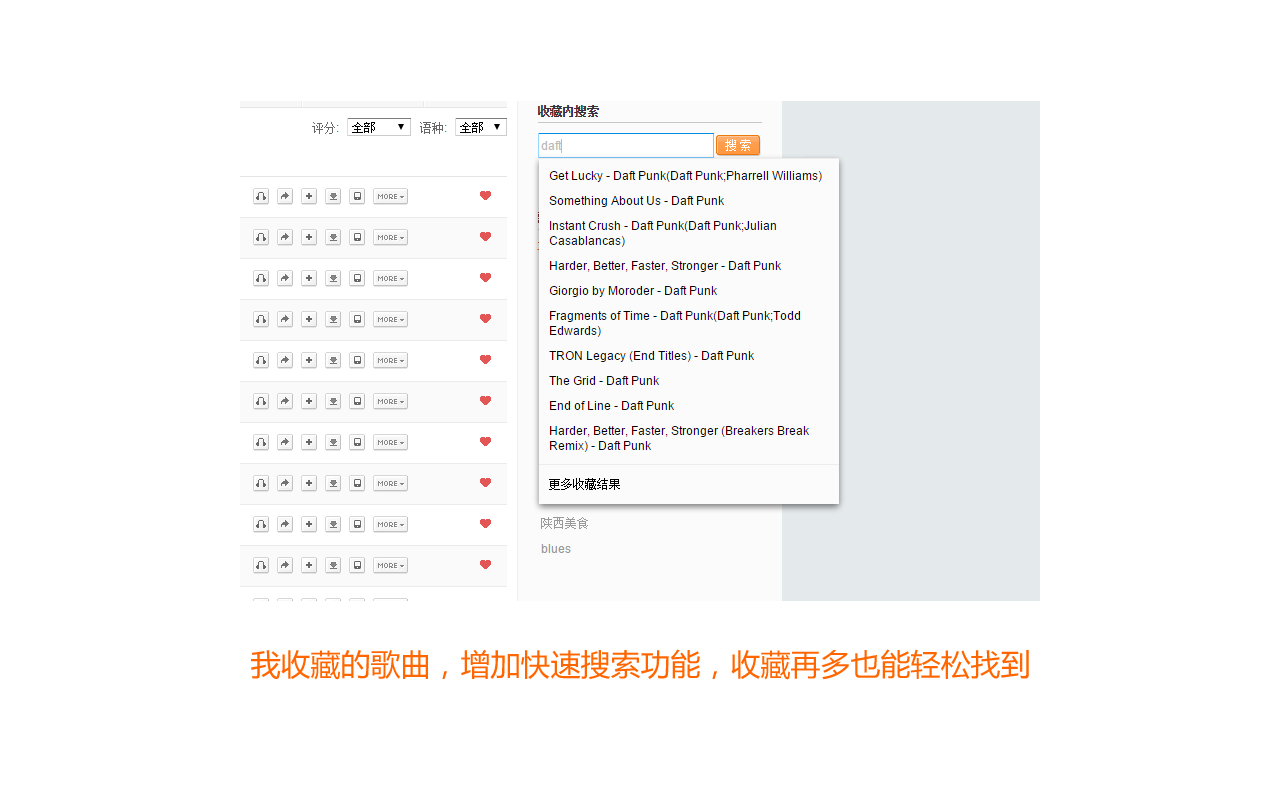Download the first song row

tap(333, 196)
